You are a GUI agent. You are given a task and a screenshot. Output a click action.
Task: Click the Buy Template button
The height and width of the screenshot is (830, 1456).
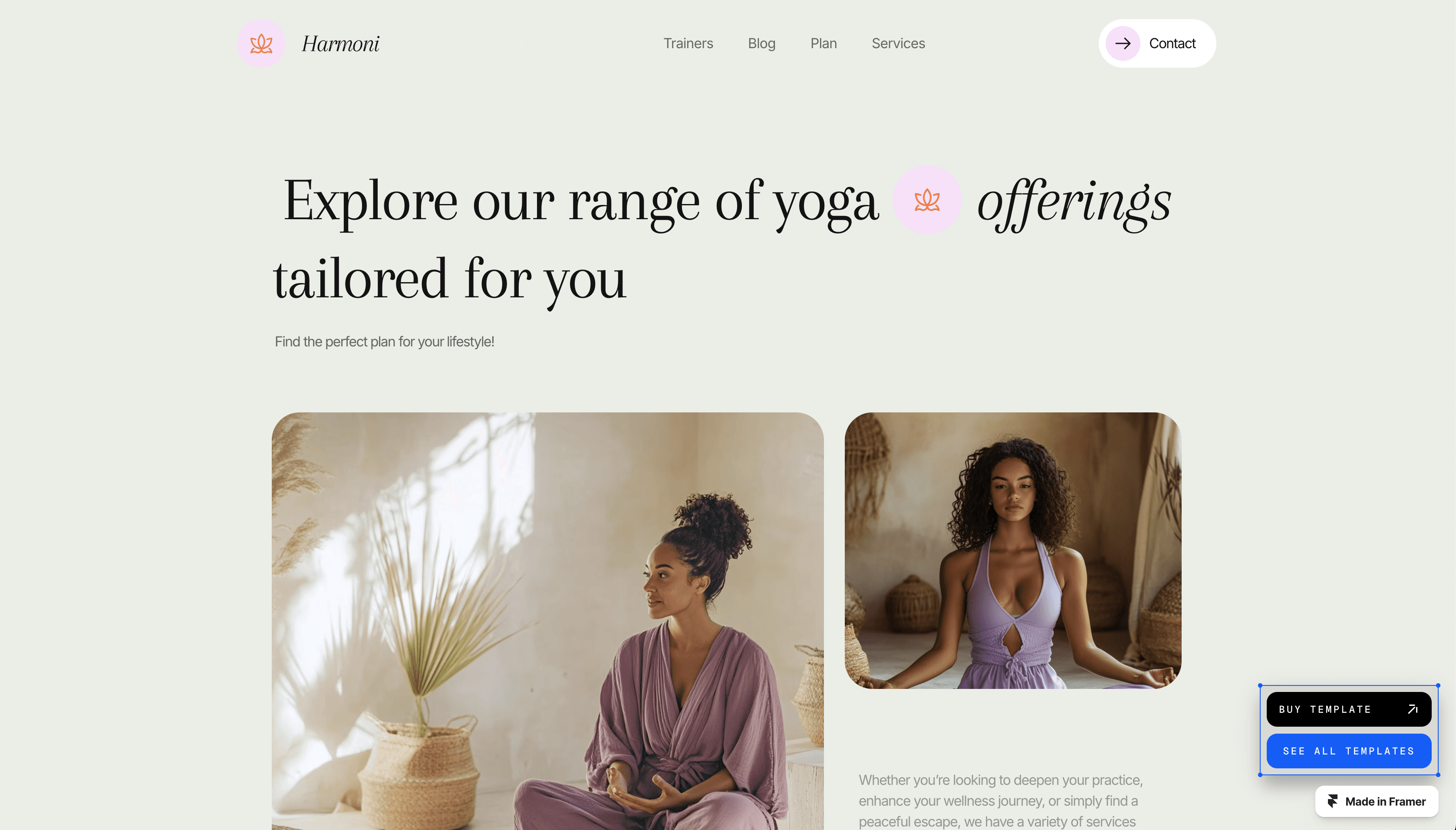click(1349, 709)
